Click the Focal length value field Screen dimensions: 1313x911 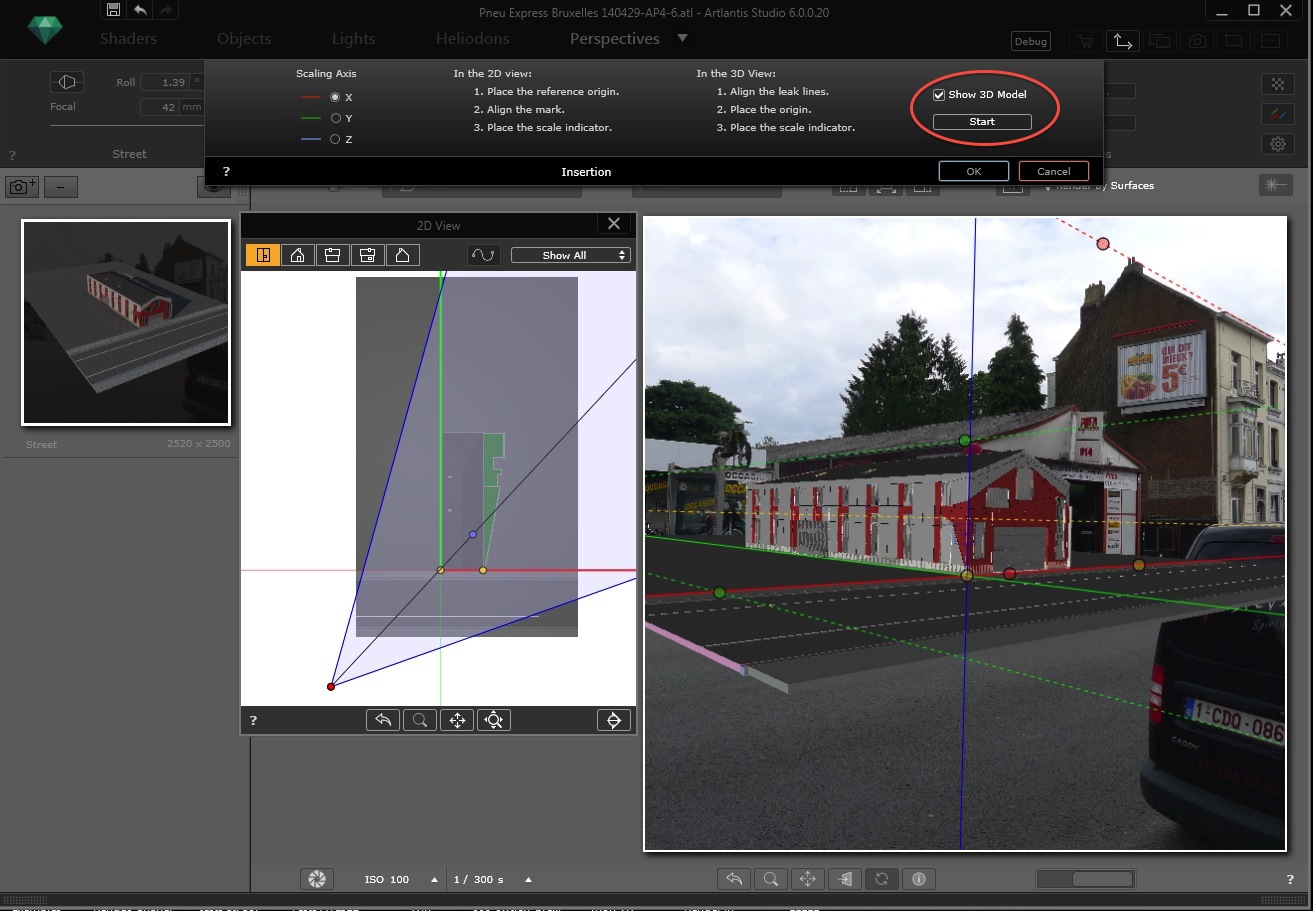(158, 107)
